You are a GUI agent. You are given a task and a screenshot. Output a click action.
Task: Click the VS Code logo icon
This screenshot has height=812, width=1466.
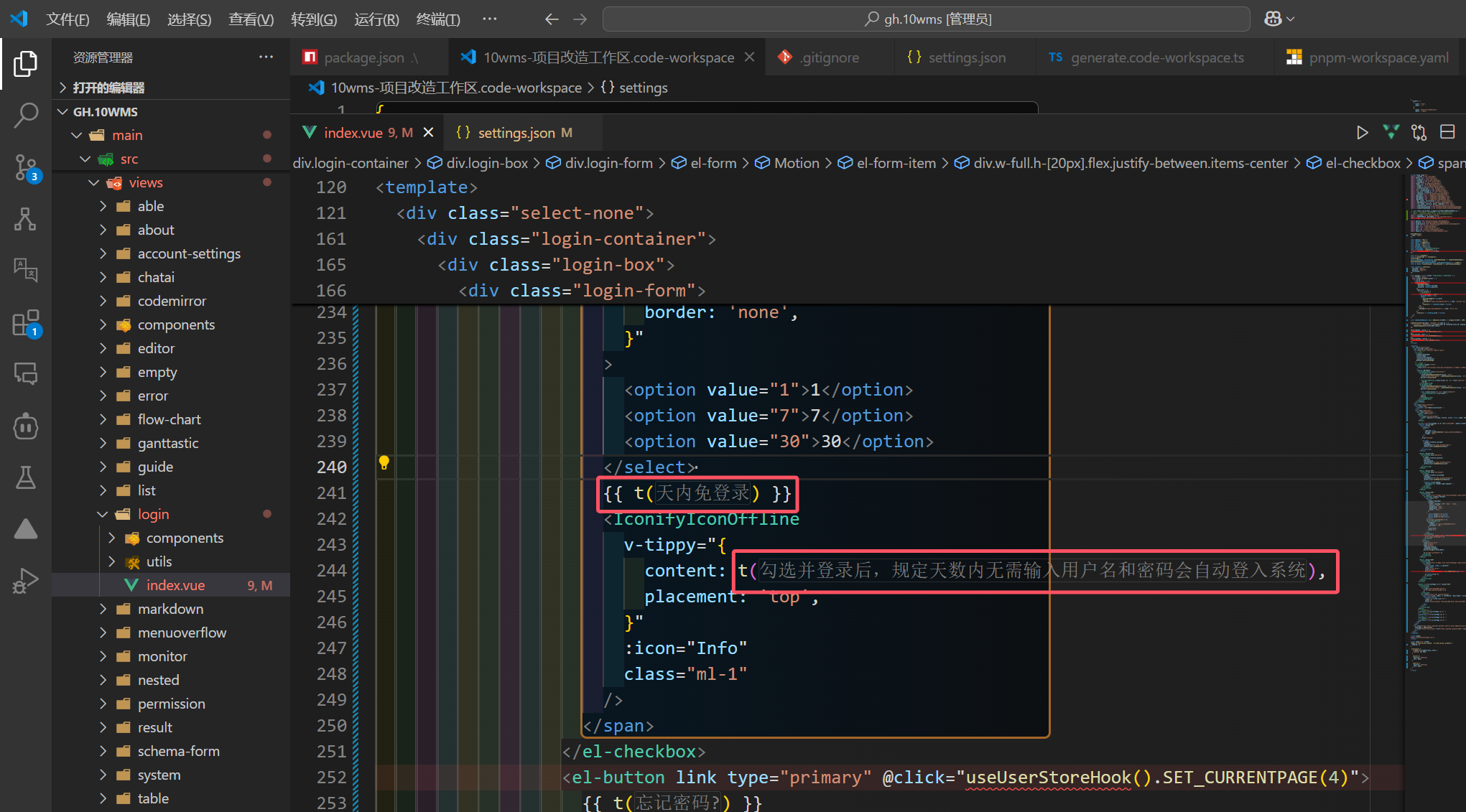click(x=19, y=19)
